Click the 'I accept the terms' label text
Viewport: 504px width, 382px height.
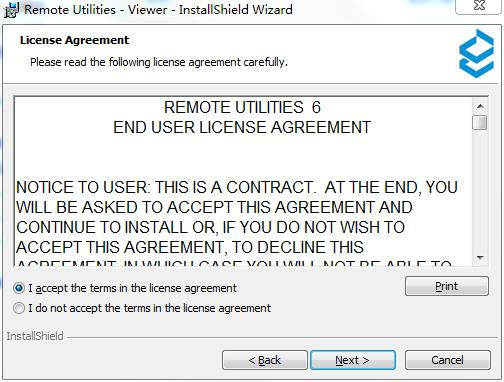[x=133, y=288]
